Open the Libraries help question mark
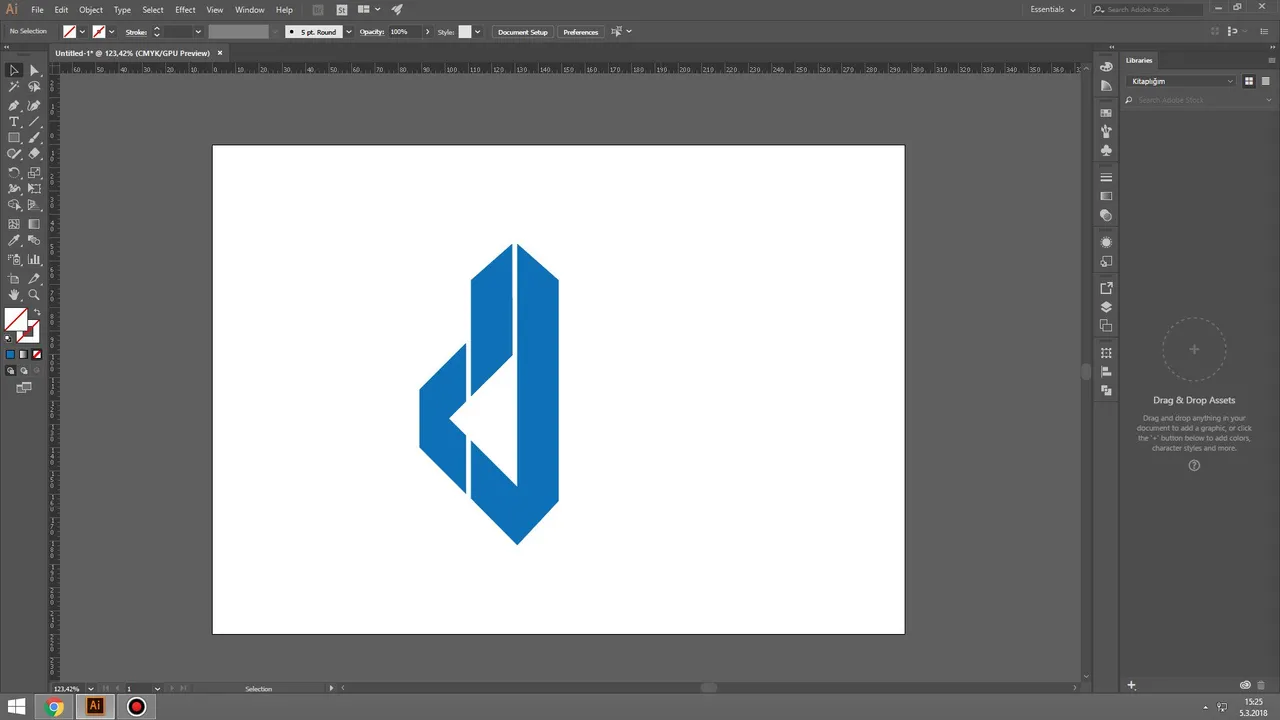 [x=1194, y=466]
